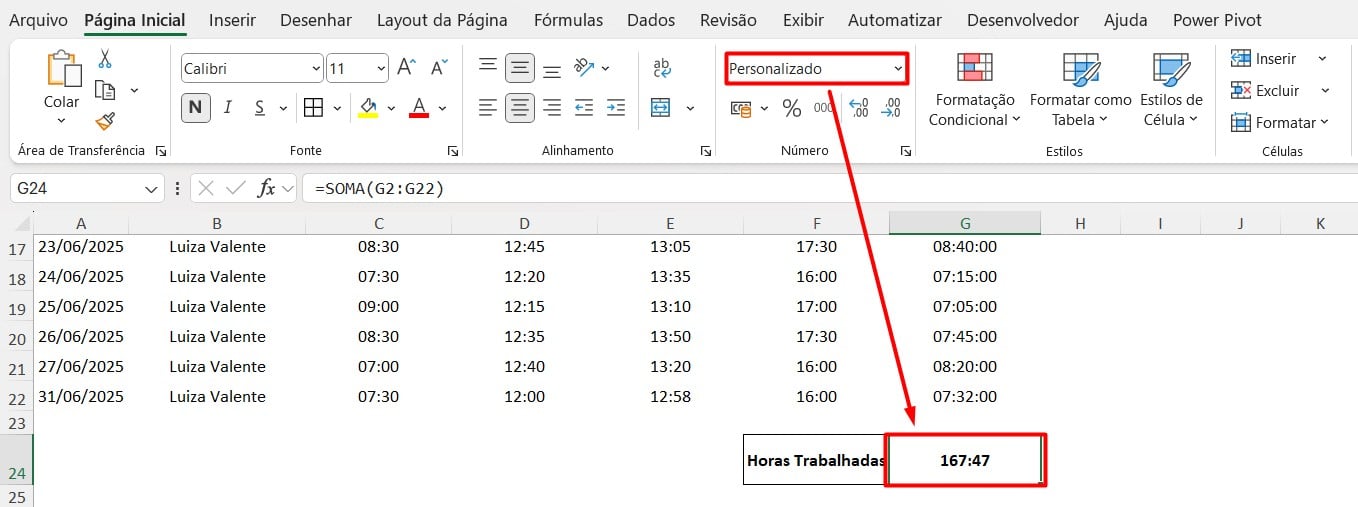Toggle Bold (N) formatting
This screenshot has width=1358, height=507.
196,107
